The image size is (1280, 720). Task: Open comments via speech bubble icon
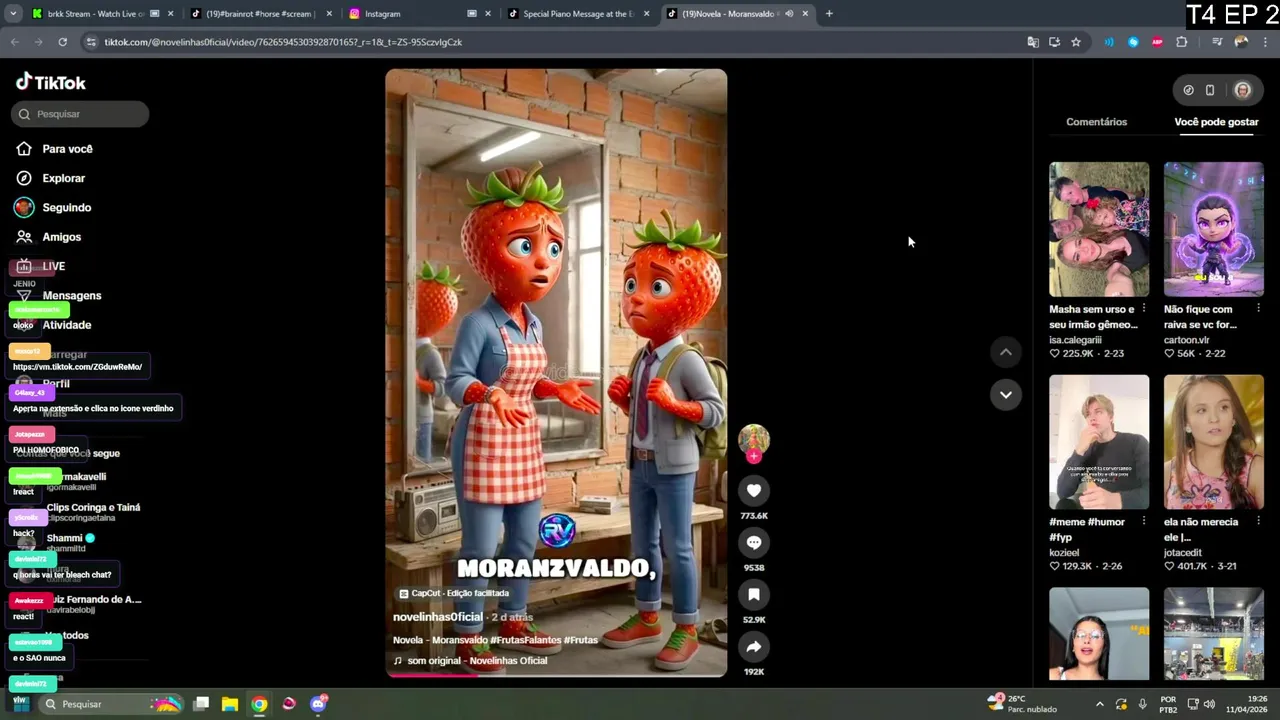coord(754,542)
